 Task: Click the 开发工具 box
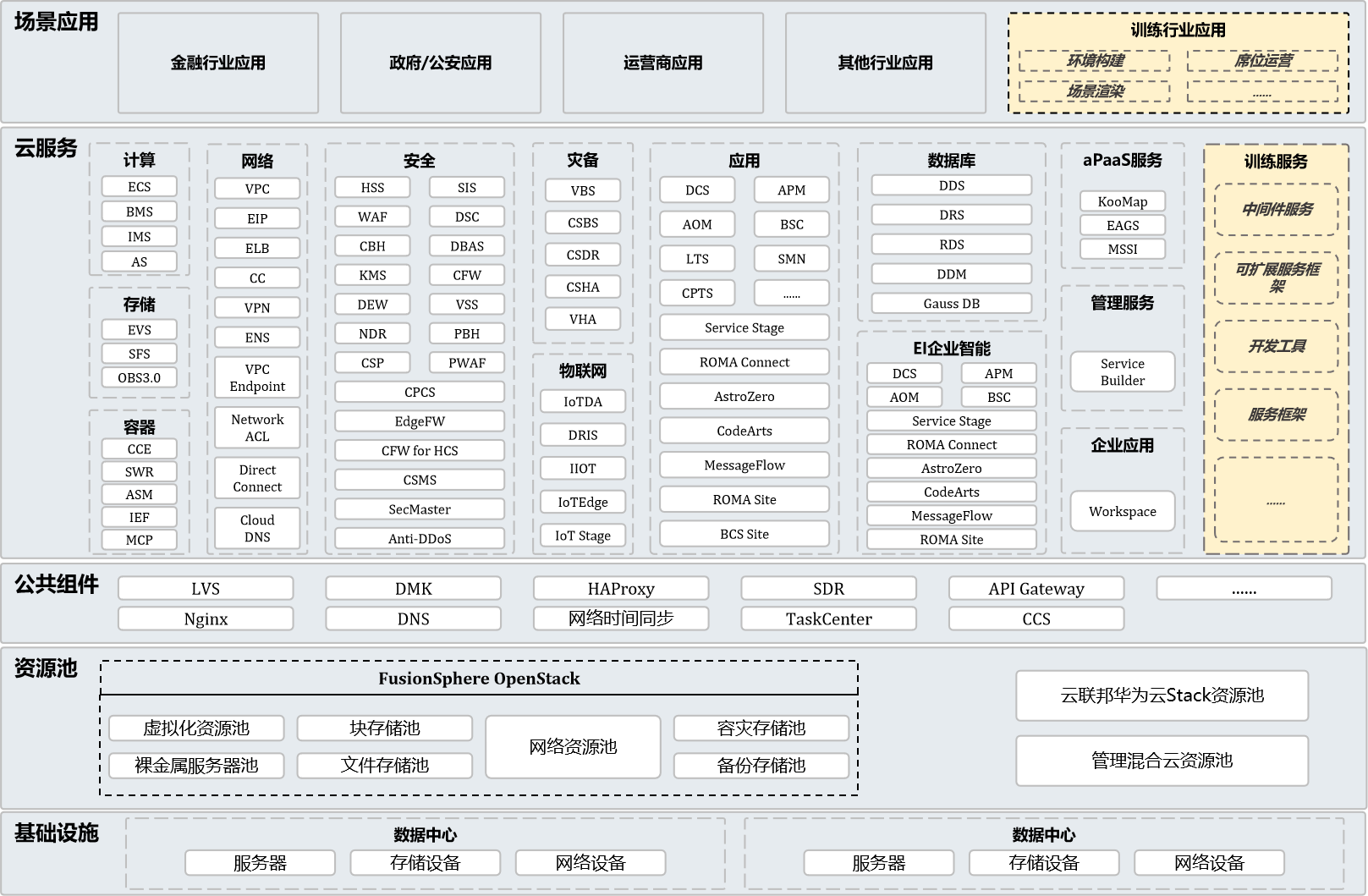tap(1277, 346)
